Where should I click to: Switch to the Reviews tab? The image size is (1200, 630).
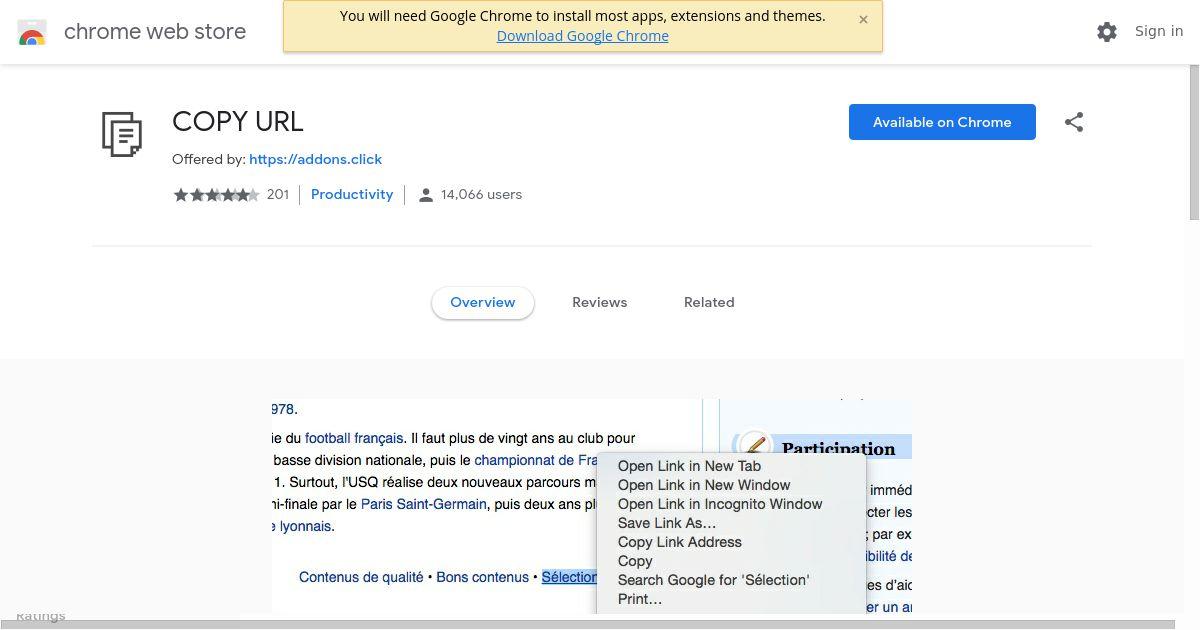pos(599,302)
